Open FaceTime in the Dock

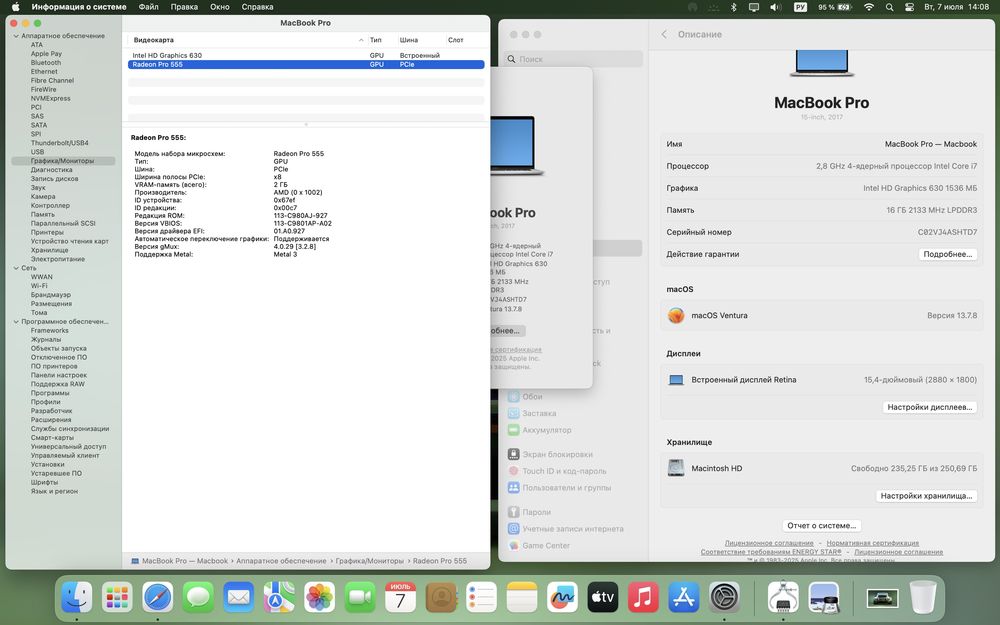click(360, 598)
